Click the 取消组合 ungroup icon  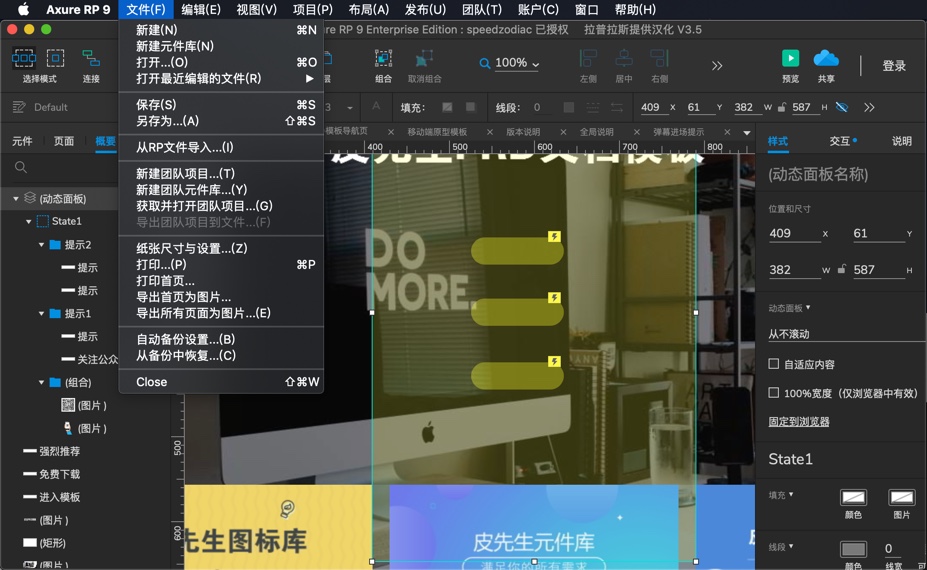click(x=424, y=59)
